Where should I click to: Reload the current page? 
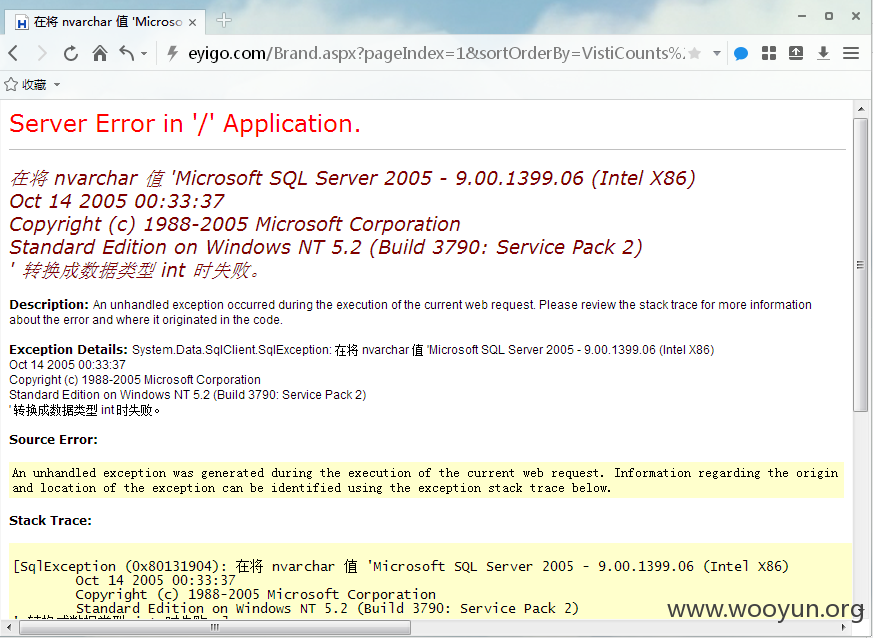click(71, 53)
